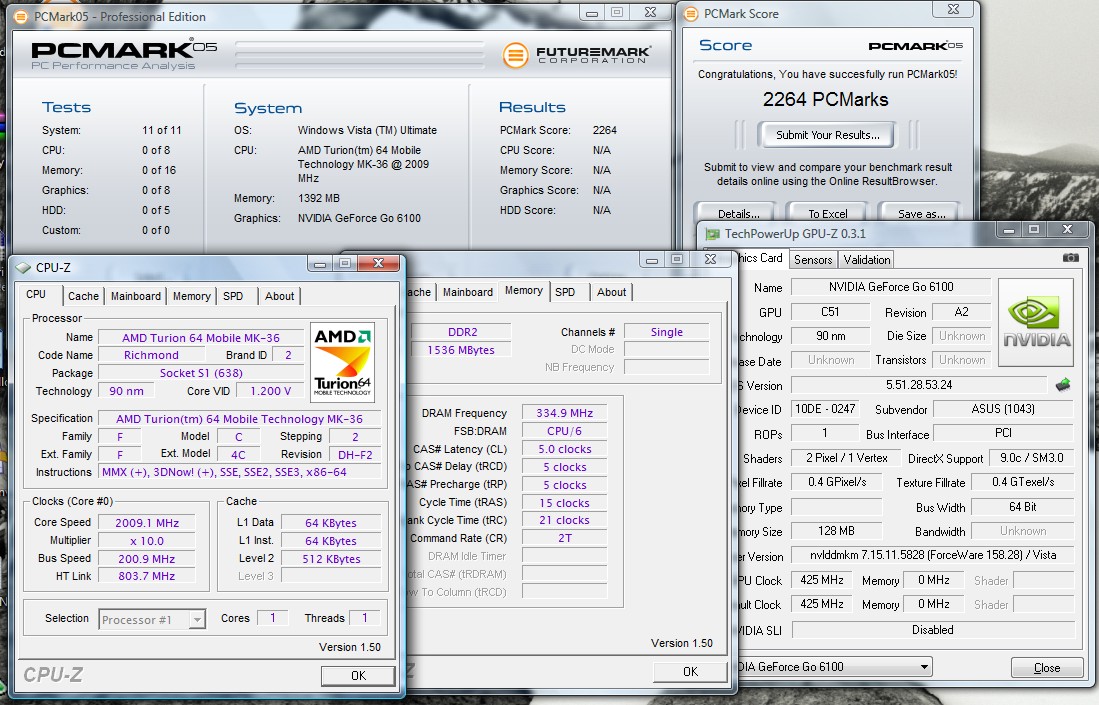Click OK in the front CPU-Z window
1099x705 pixels.
click(x=358, y=676)
